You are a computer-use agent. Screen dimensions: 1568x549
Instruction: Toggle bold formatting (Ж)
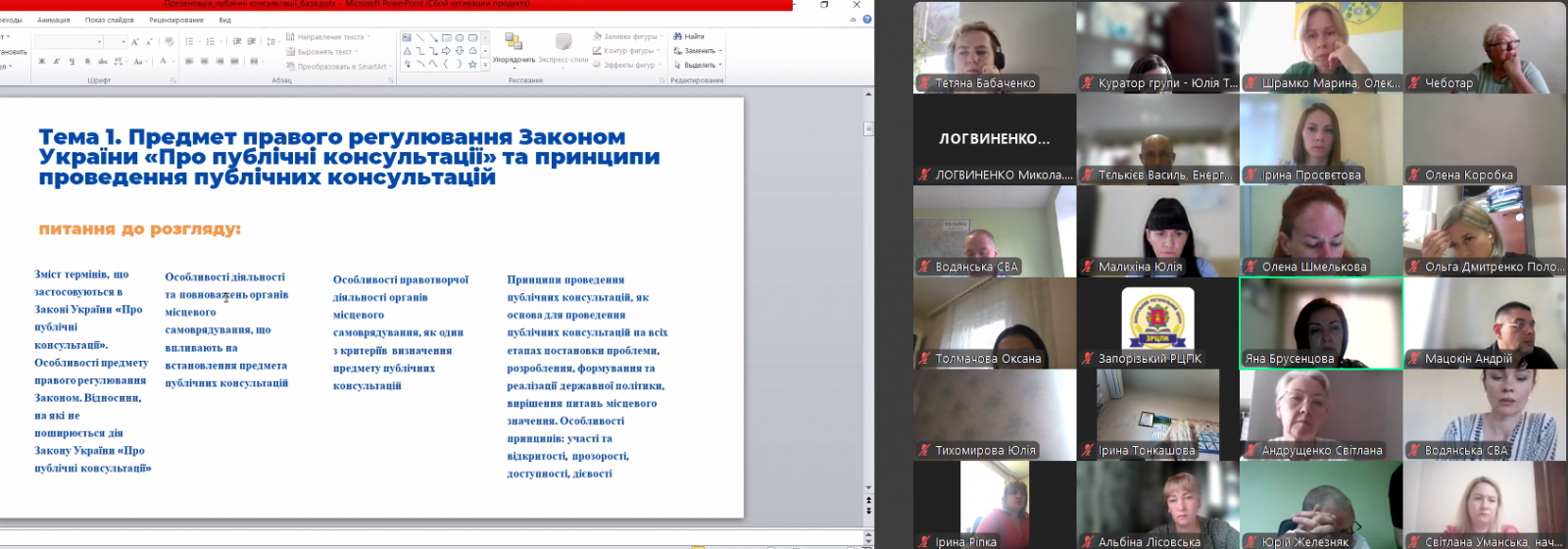click(41, 62)
